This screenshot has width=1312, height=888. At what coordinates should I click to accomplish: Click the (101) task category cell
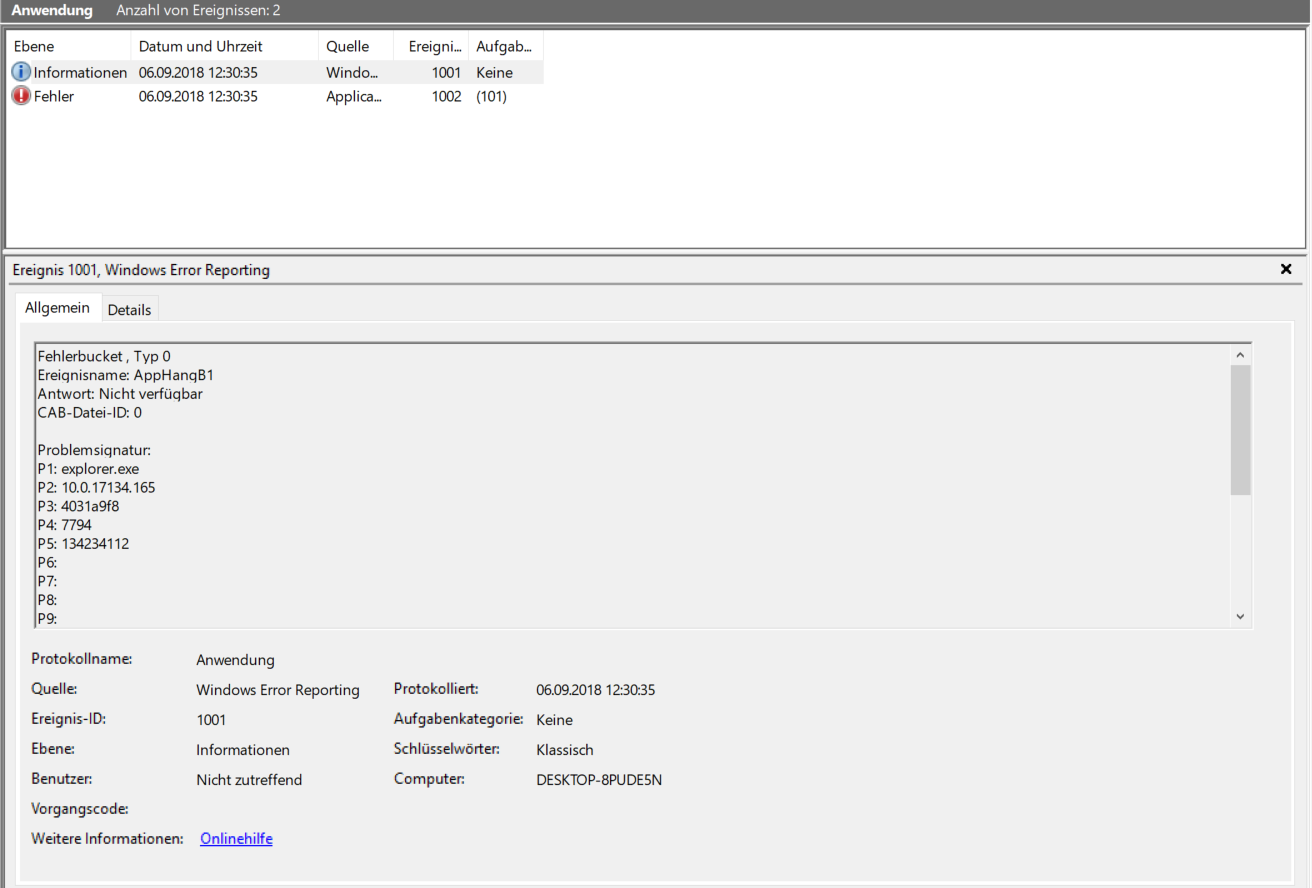pyautogui.click(x=491, y=96)
